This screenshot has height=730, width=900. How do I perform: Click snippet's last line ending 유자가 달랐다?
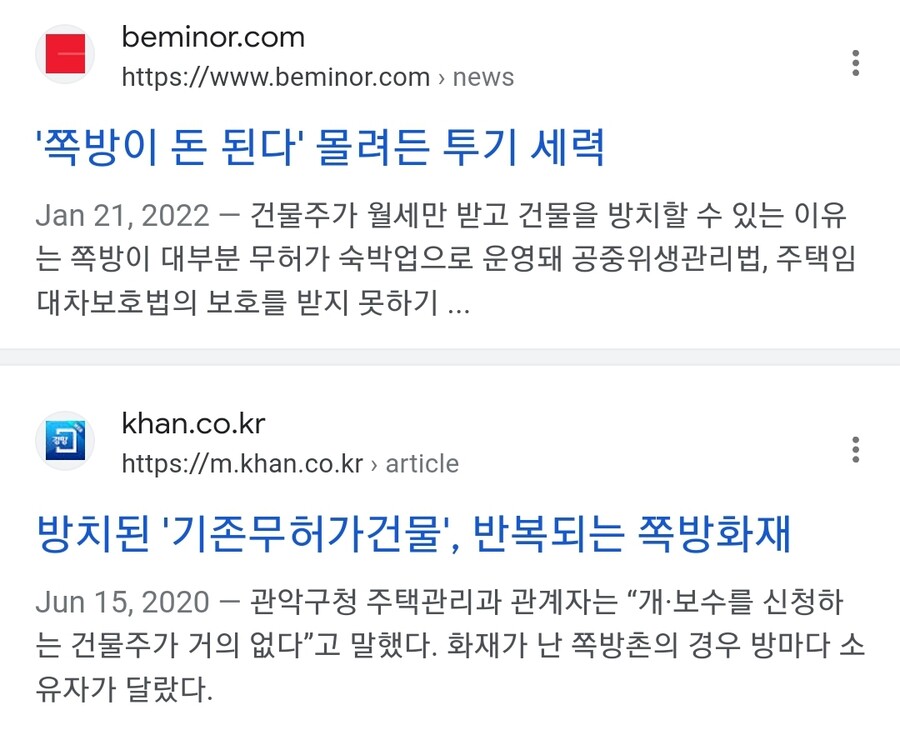pyautogui.click(x=124, y=689)
